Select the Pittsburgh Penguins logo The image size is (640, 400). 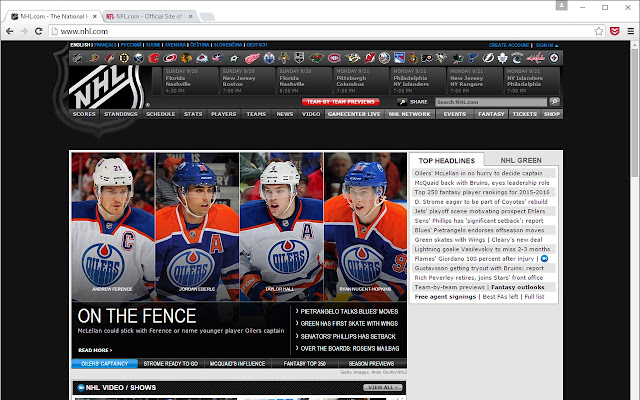(x=441, y=58)
